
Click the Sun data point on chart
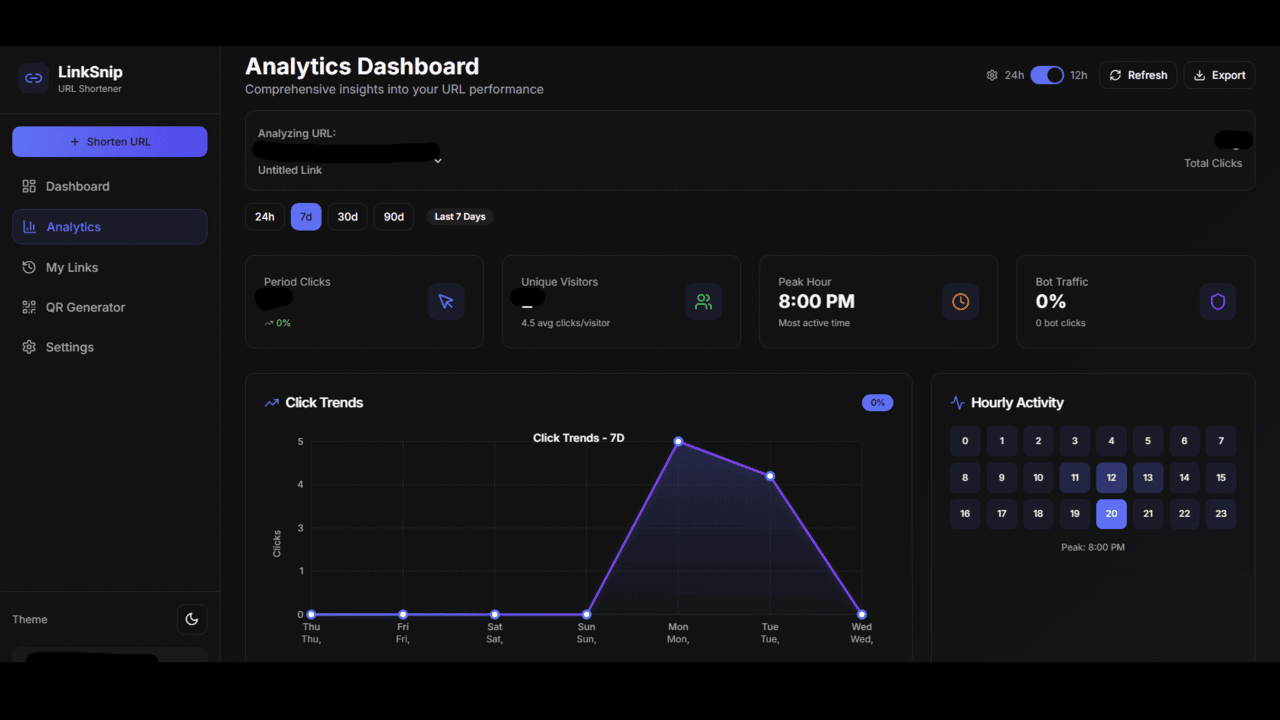click(x=587, y=614)
